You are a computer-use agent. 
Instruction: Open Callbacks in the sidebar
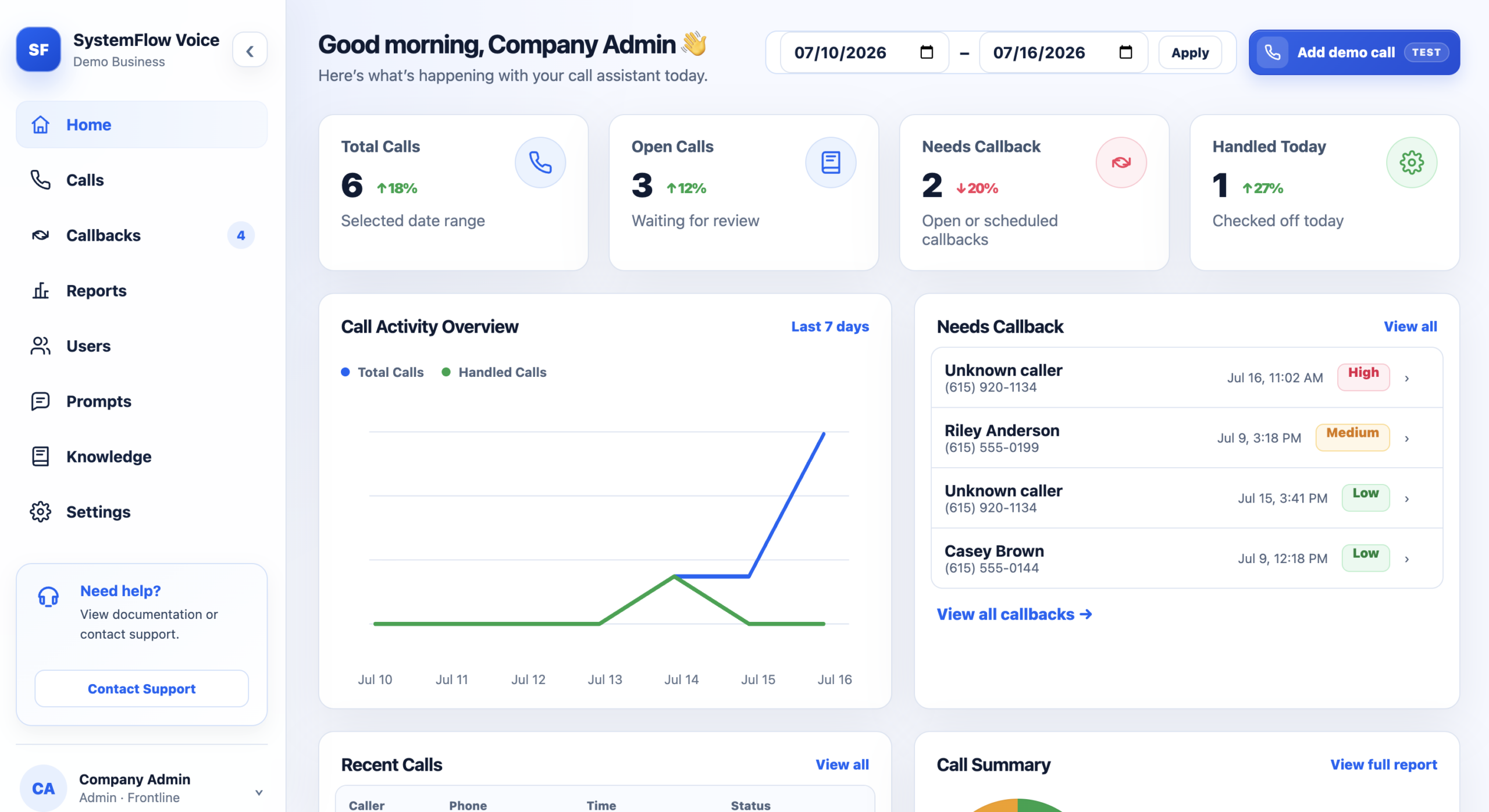click(x=142, y=235)
